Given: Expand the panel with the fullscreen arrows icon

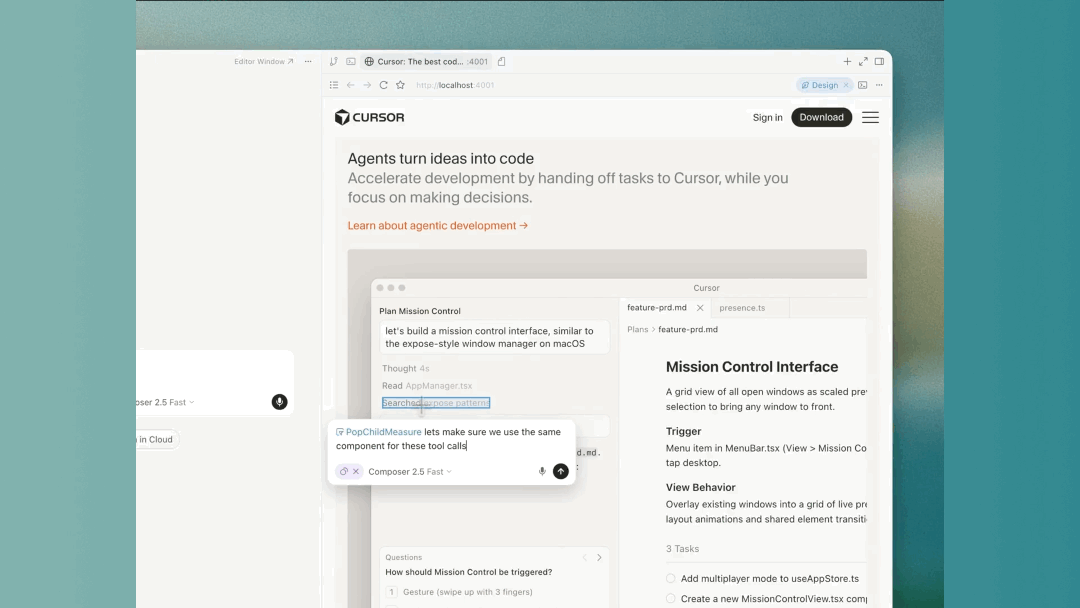Looking at the screenshot, I should (x=863, y=61).
